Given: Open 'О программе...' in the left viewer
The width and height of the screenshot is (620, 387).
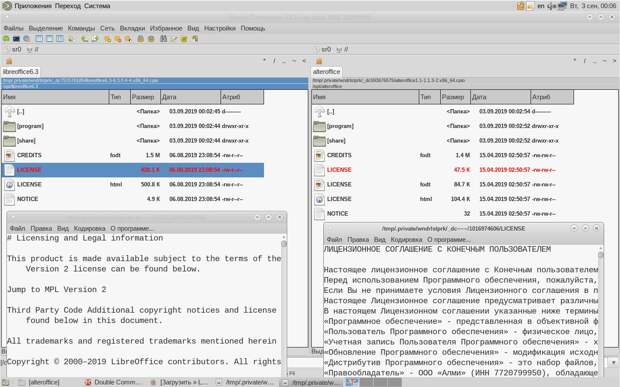Looking at the screenshot, I should click(x=132, y=228).
